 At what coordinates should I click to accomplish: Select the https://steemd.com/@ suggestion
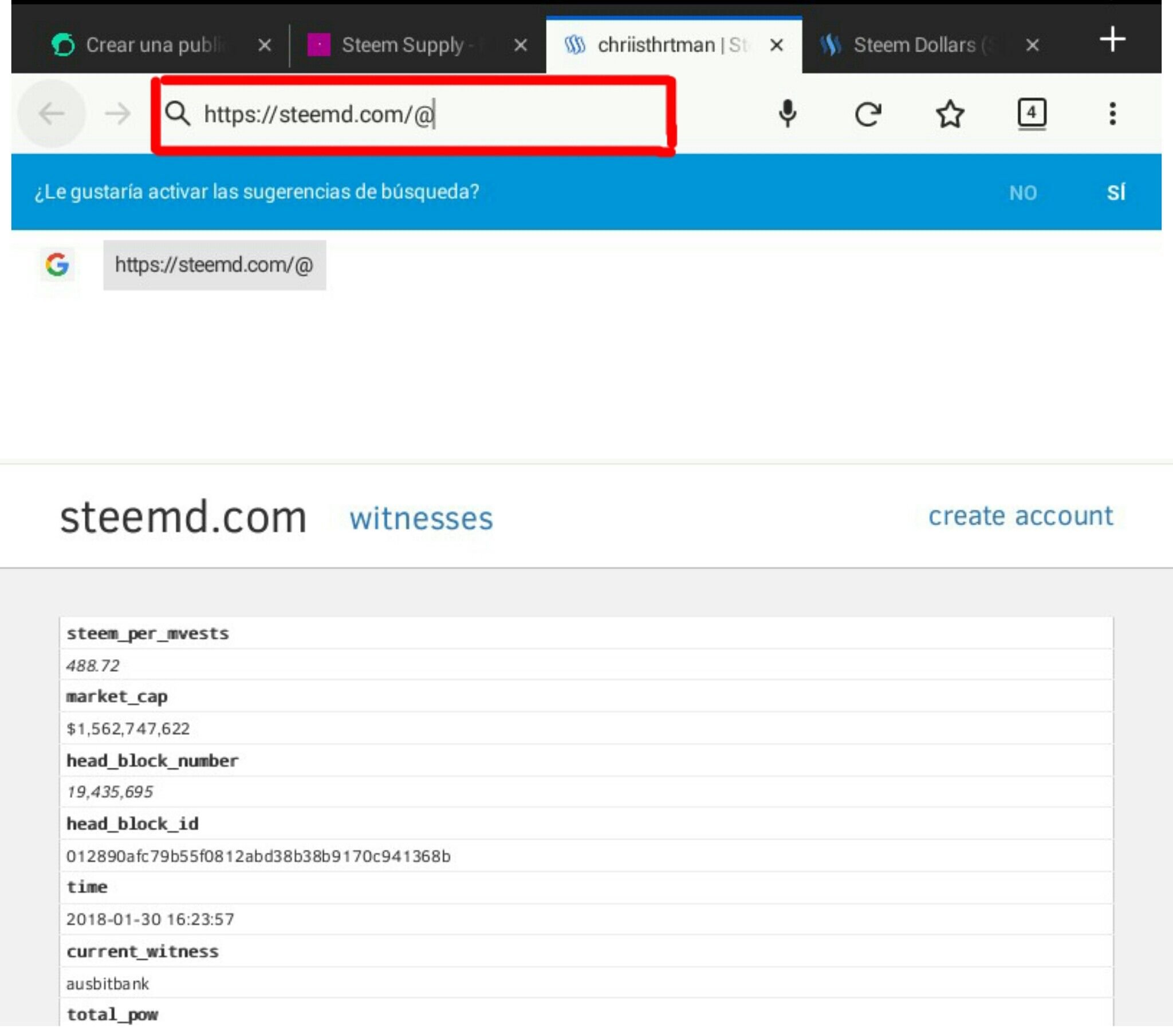tap(215, 265)
